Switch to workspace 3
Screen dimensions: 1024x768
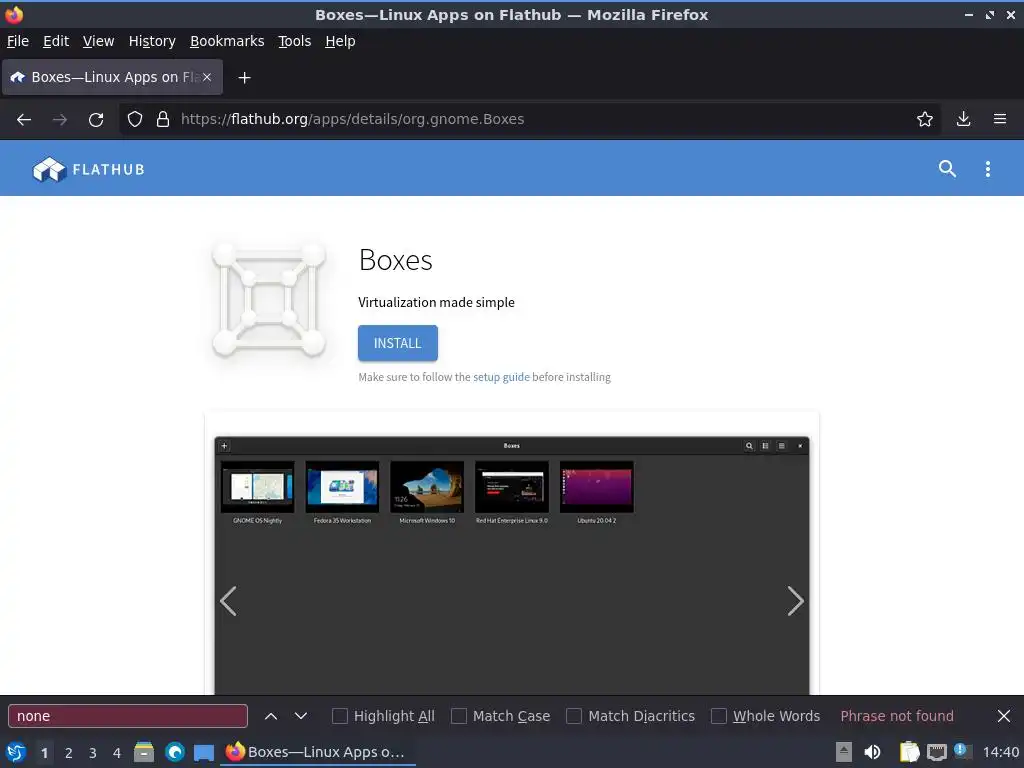(x=93, y=753)
